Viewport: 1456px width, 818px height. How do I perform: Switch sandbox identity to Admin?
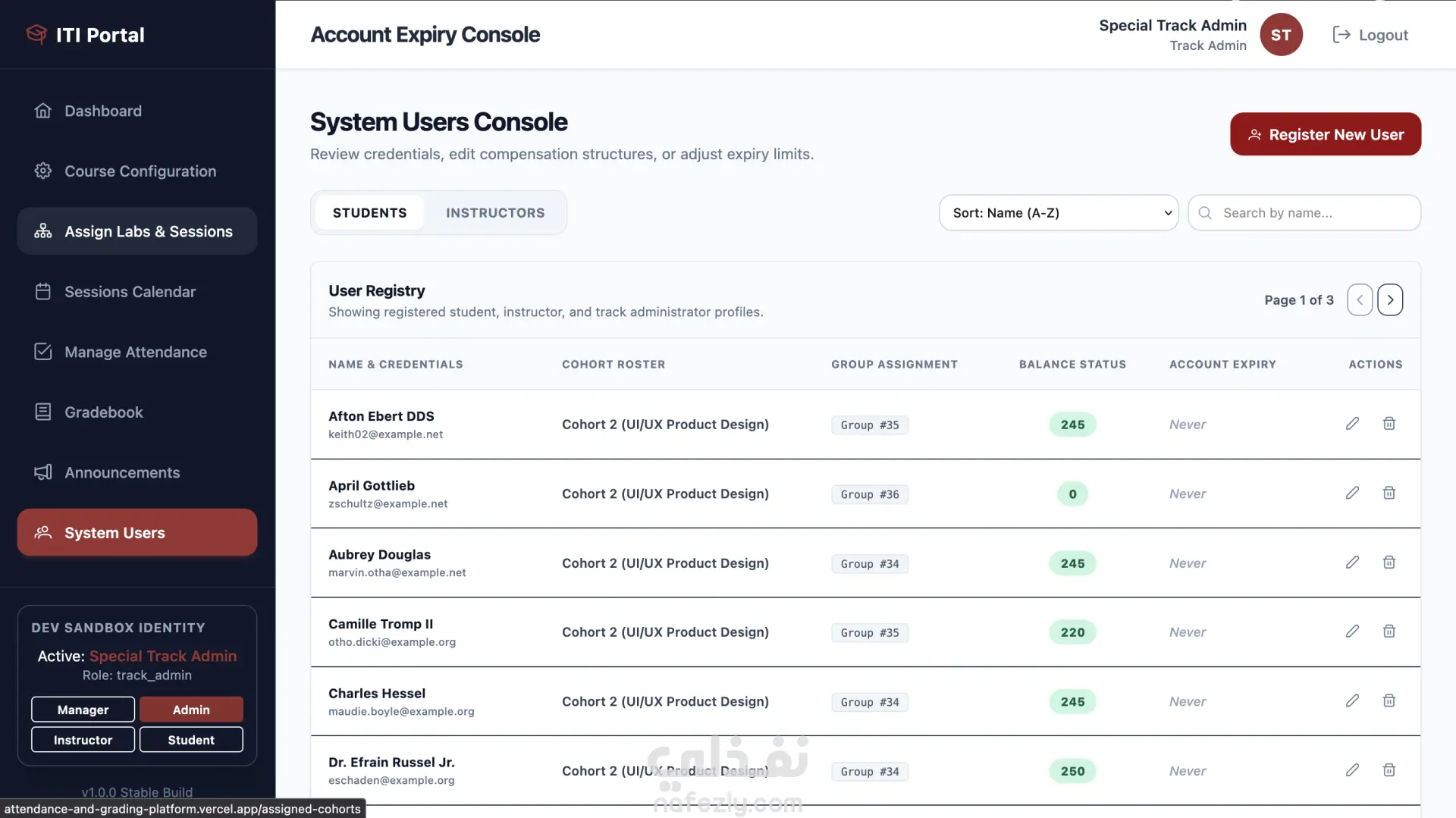pos(191,710)
